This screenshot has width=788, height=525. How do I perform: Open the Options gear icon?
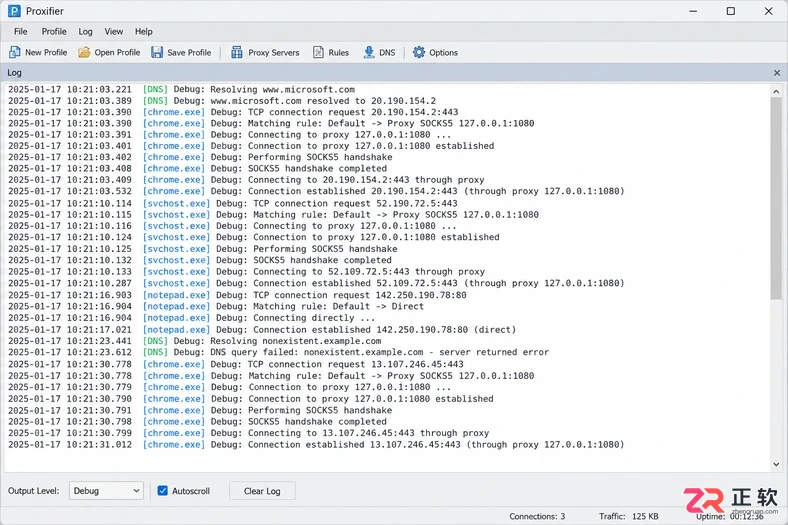click(419, 52)
